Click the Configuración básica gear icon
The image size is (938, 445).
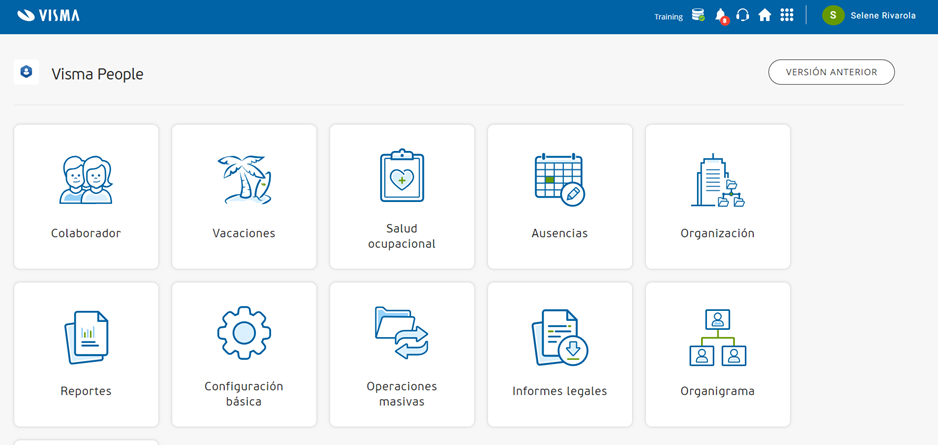244,333
